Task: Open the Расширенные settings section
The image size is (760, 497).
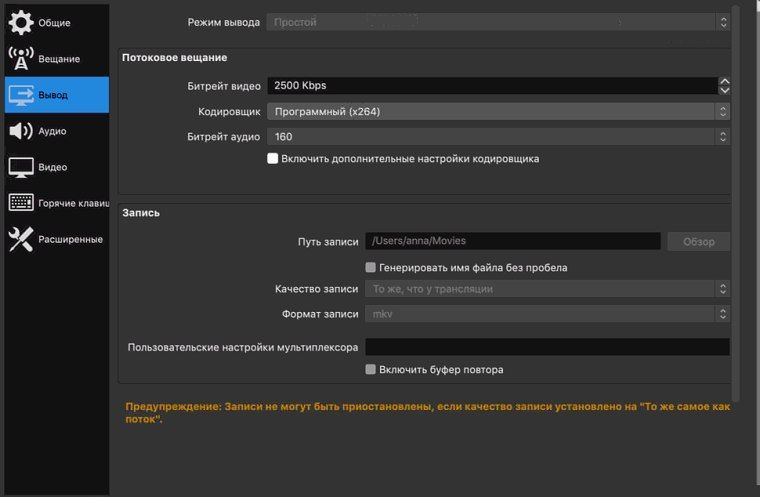Action: [x=57, y=239]
